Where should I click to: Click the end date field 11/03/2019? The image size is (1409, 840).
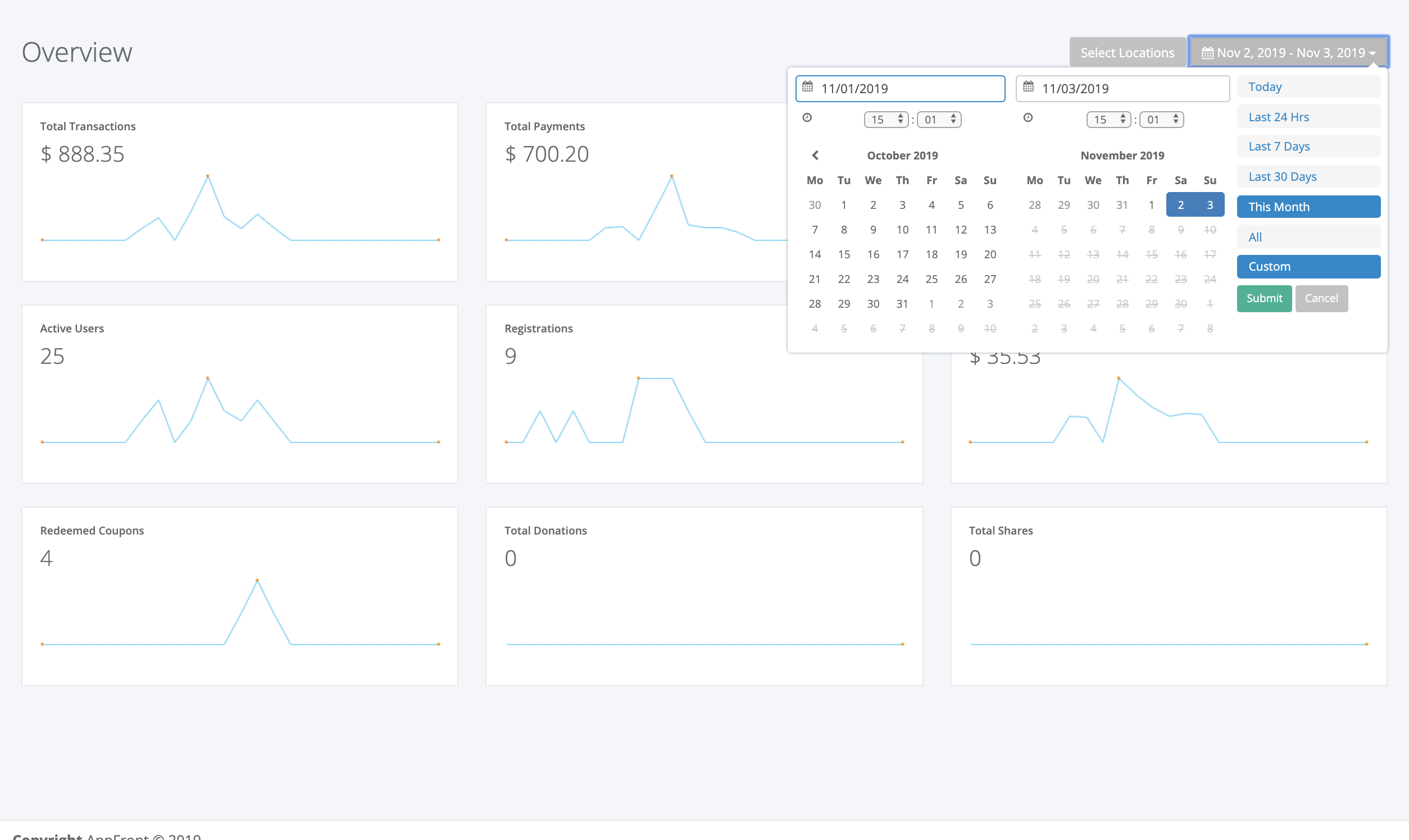click(1122, 88)
